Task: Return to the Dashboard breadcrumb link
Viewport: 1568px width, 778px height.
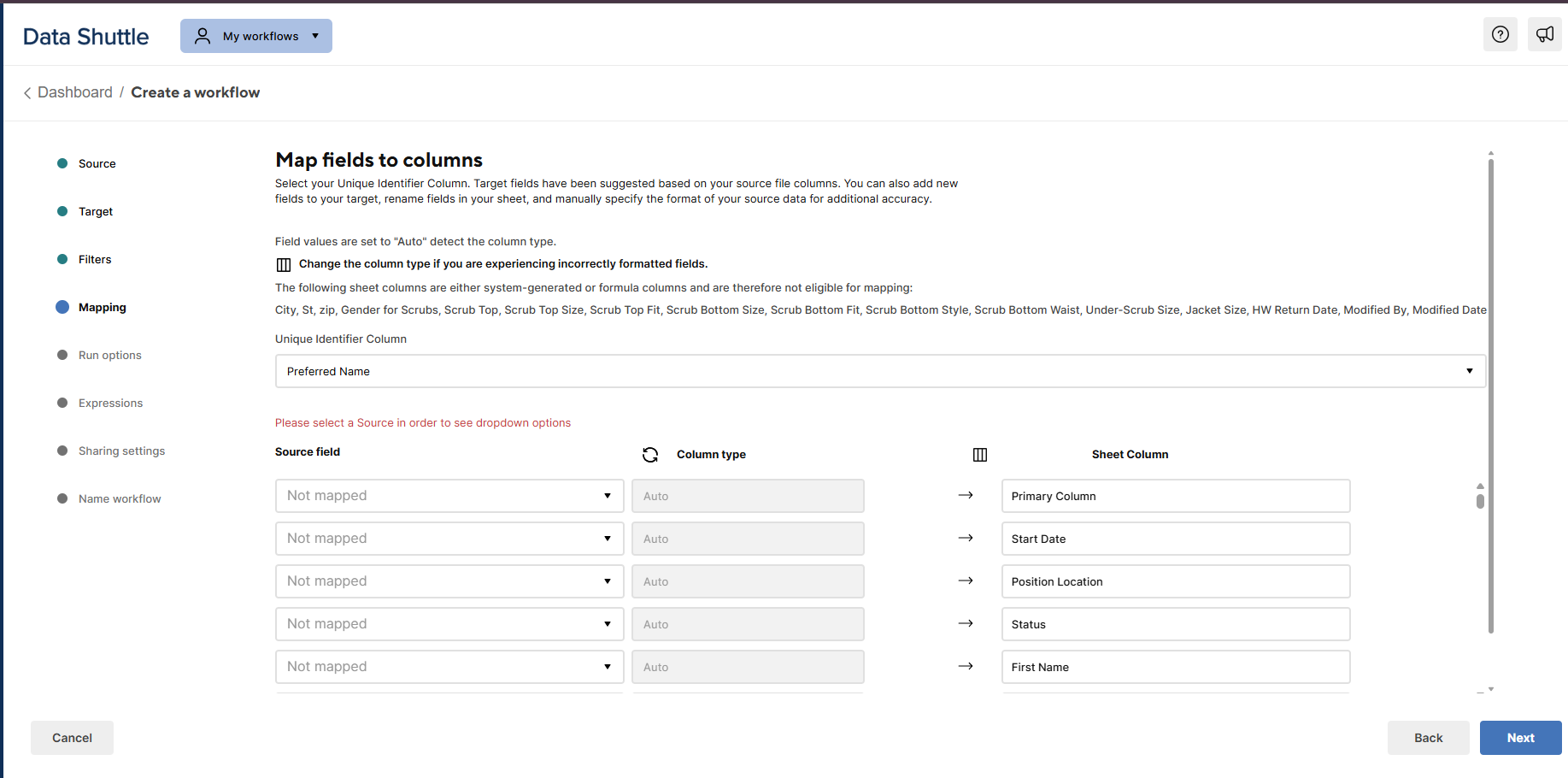Action: pos(75,92)
